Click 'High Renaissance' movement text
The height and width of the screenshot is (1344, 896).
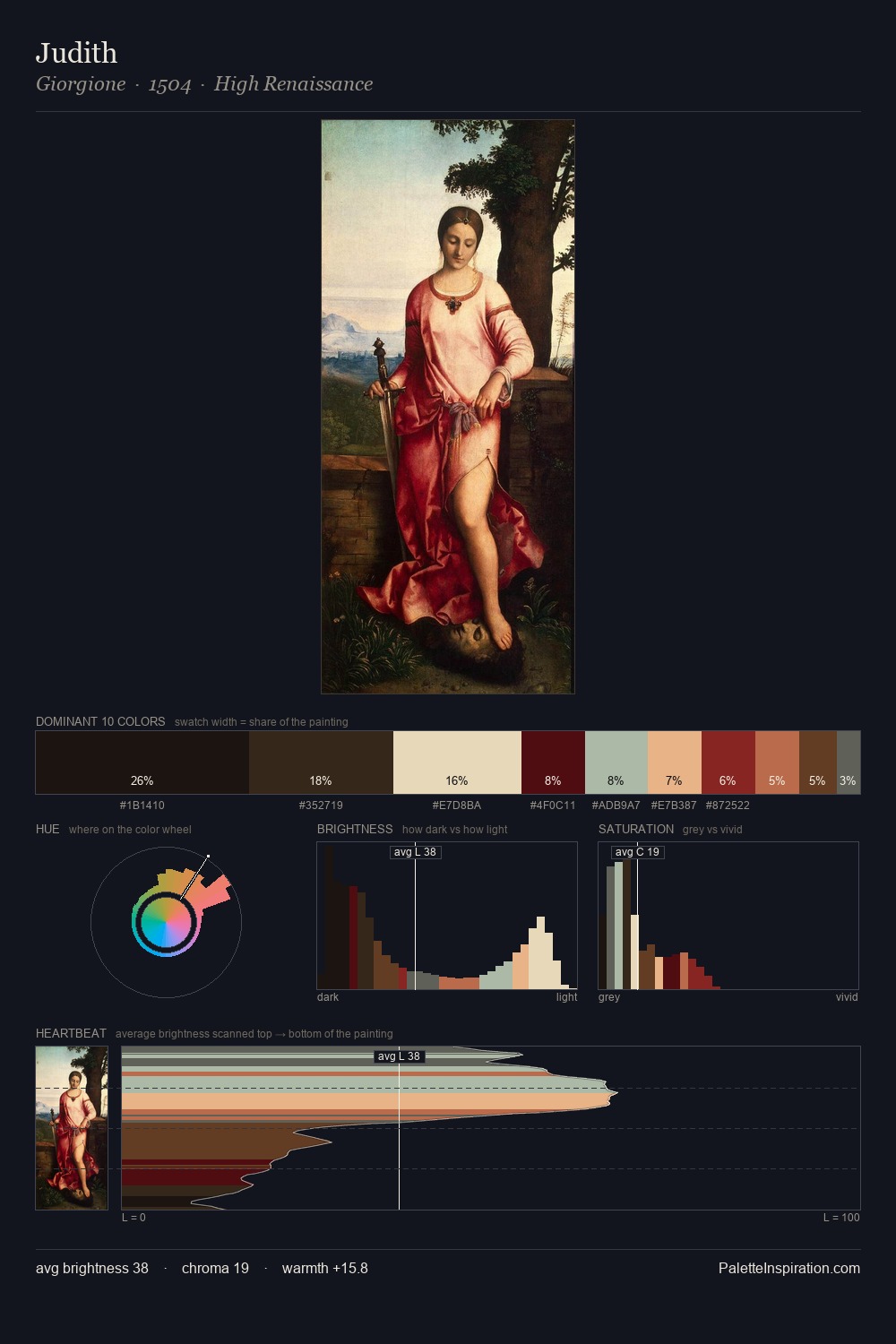(x=293, y=84)
